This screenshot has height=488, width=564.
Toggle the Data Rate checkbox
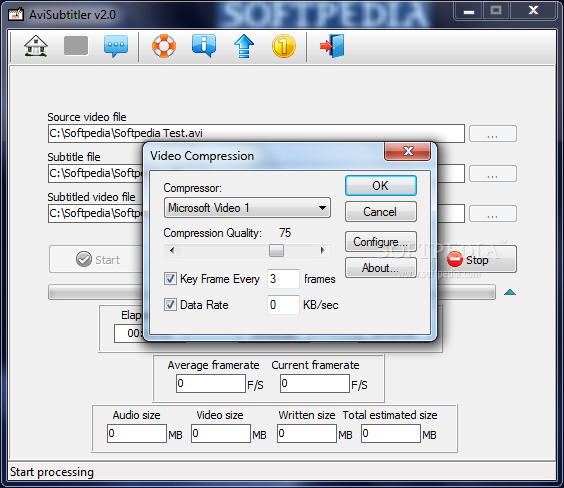tap(170, 305)
